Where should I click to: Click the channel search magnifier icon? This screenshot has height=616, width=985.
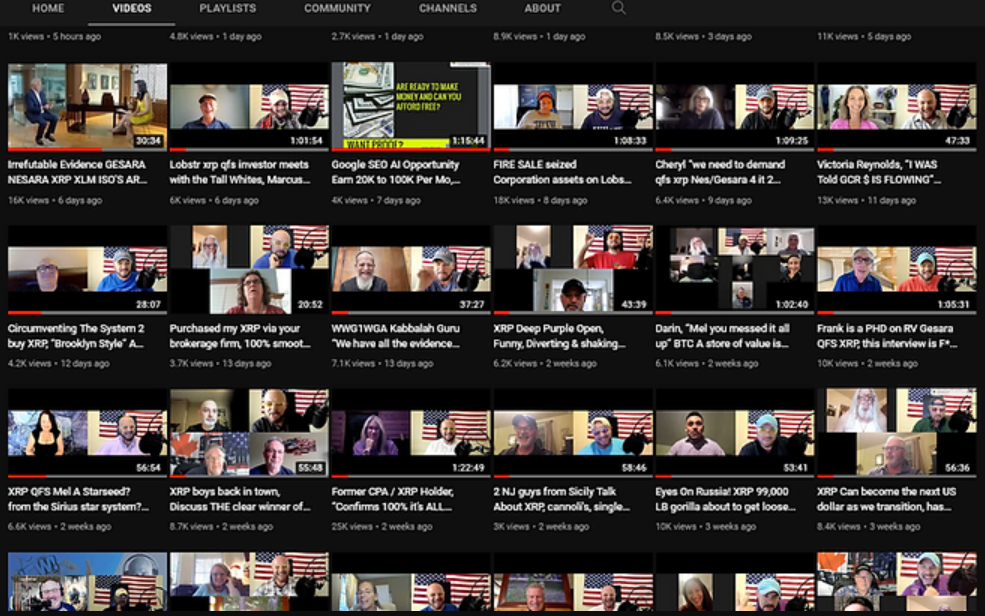click(x=618, y=9)
